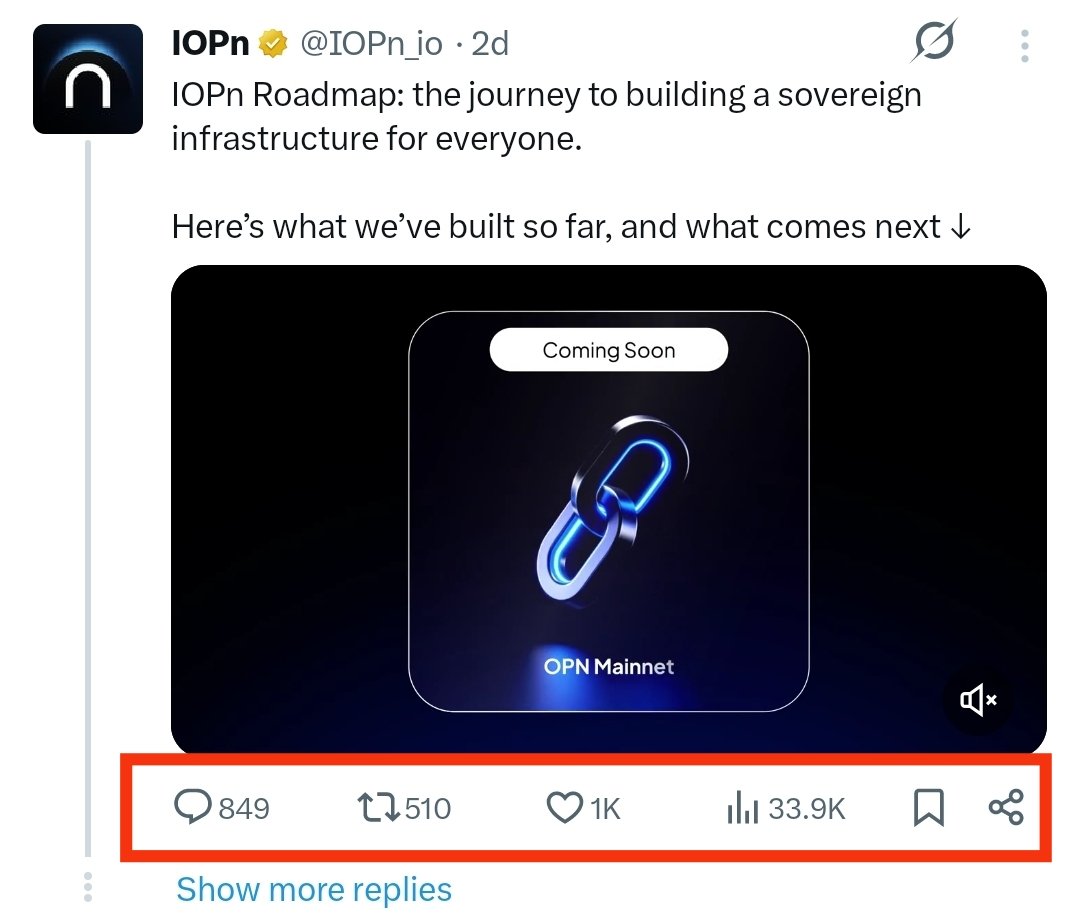
Task: Click the Grok slashed-circle icon
Action: point(934,43)
